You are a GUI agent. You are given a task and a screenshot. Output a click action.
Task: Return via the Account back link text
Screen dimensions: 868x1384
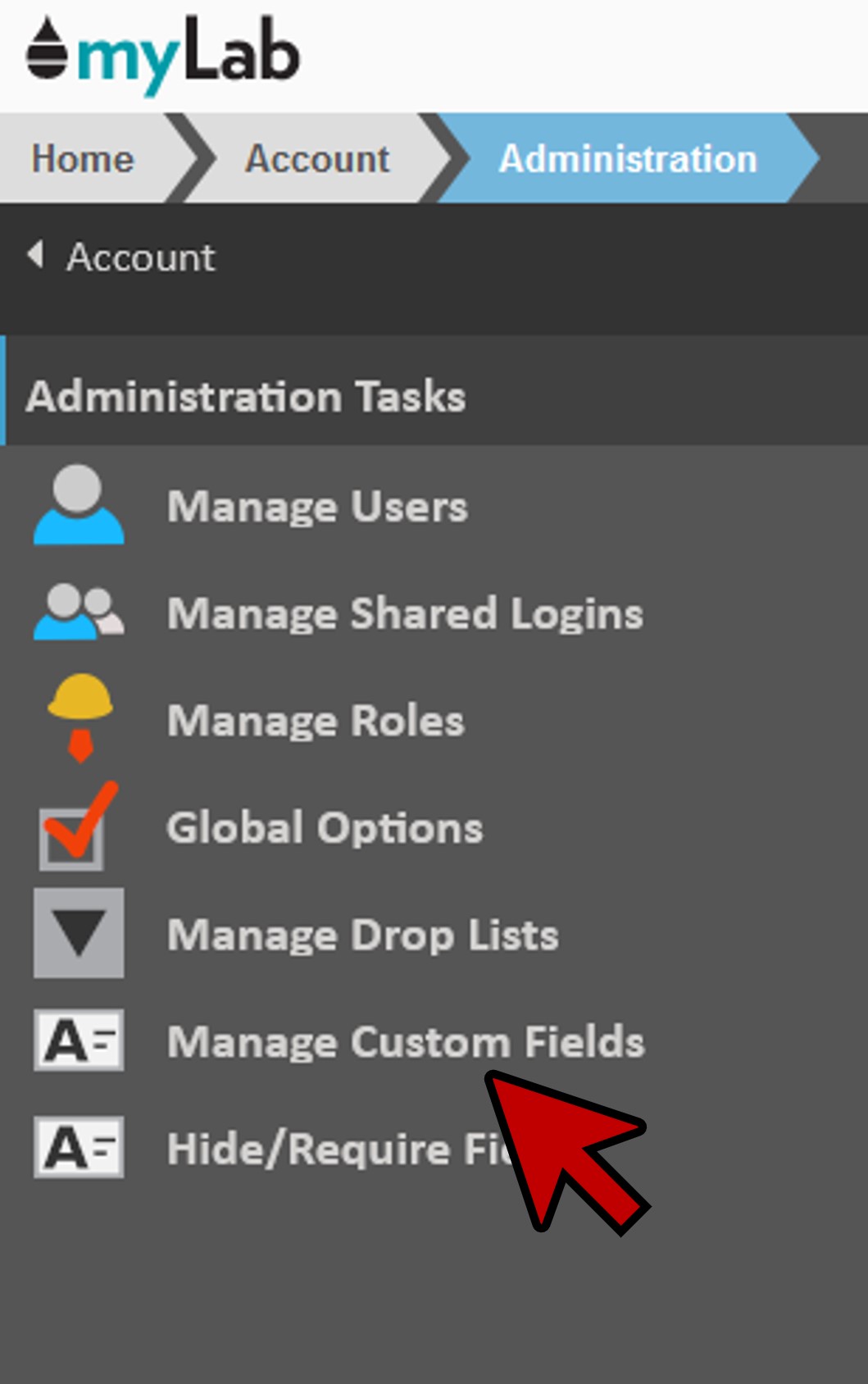tap(141, 257)
